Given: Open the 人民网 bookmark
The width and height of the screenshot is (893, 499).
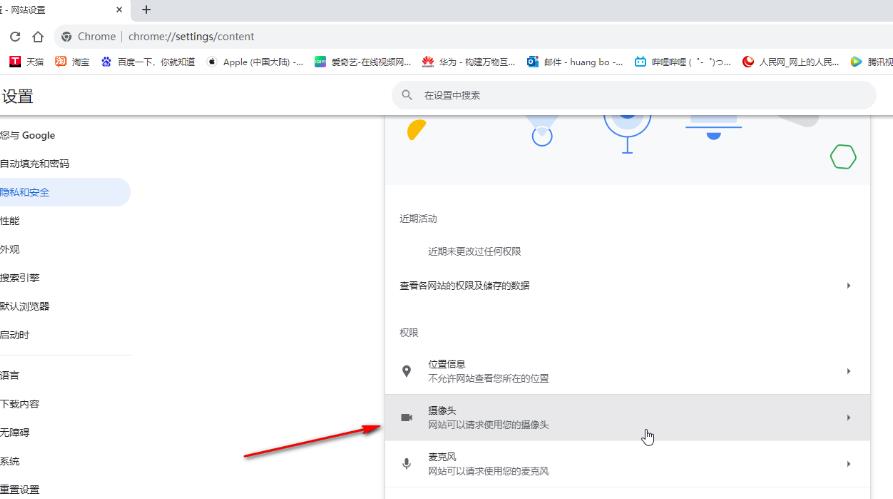Looking at the screenshot, I should tap(790, 62).
